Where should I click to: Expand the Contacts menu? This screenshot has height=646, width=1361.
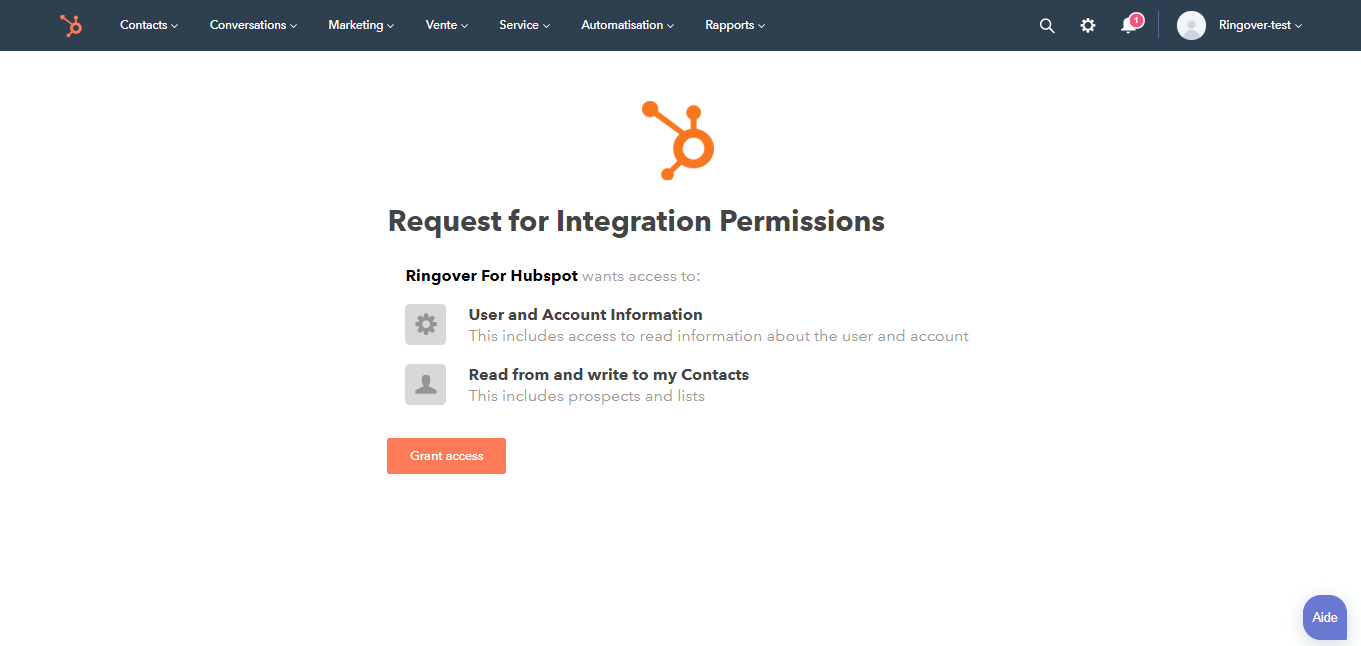(x=149, y=25)
